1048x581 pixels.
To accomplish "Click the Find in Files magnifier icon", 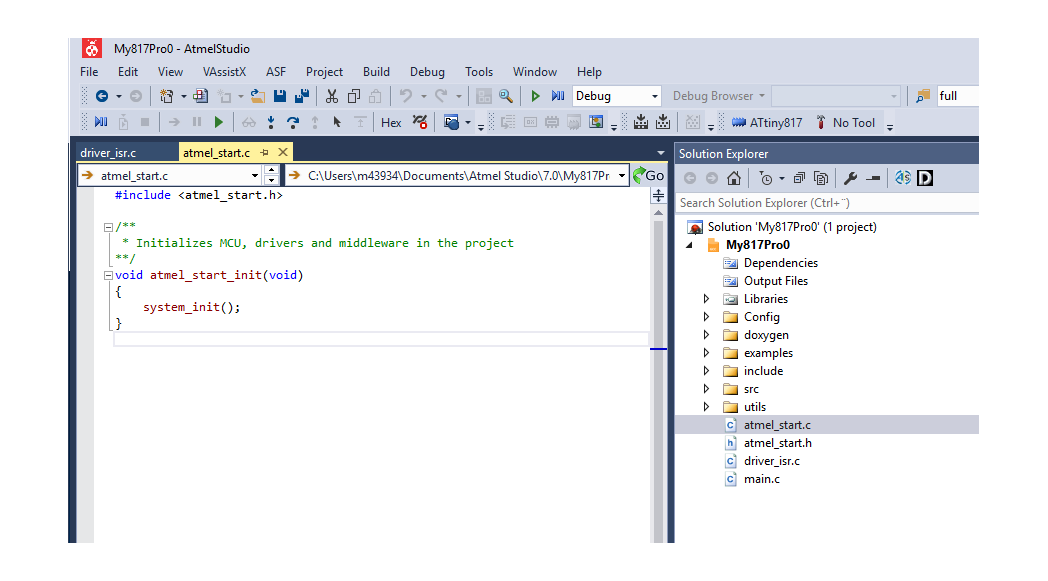I will click(x=506, y=96).
